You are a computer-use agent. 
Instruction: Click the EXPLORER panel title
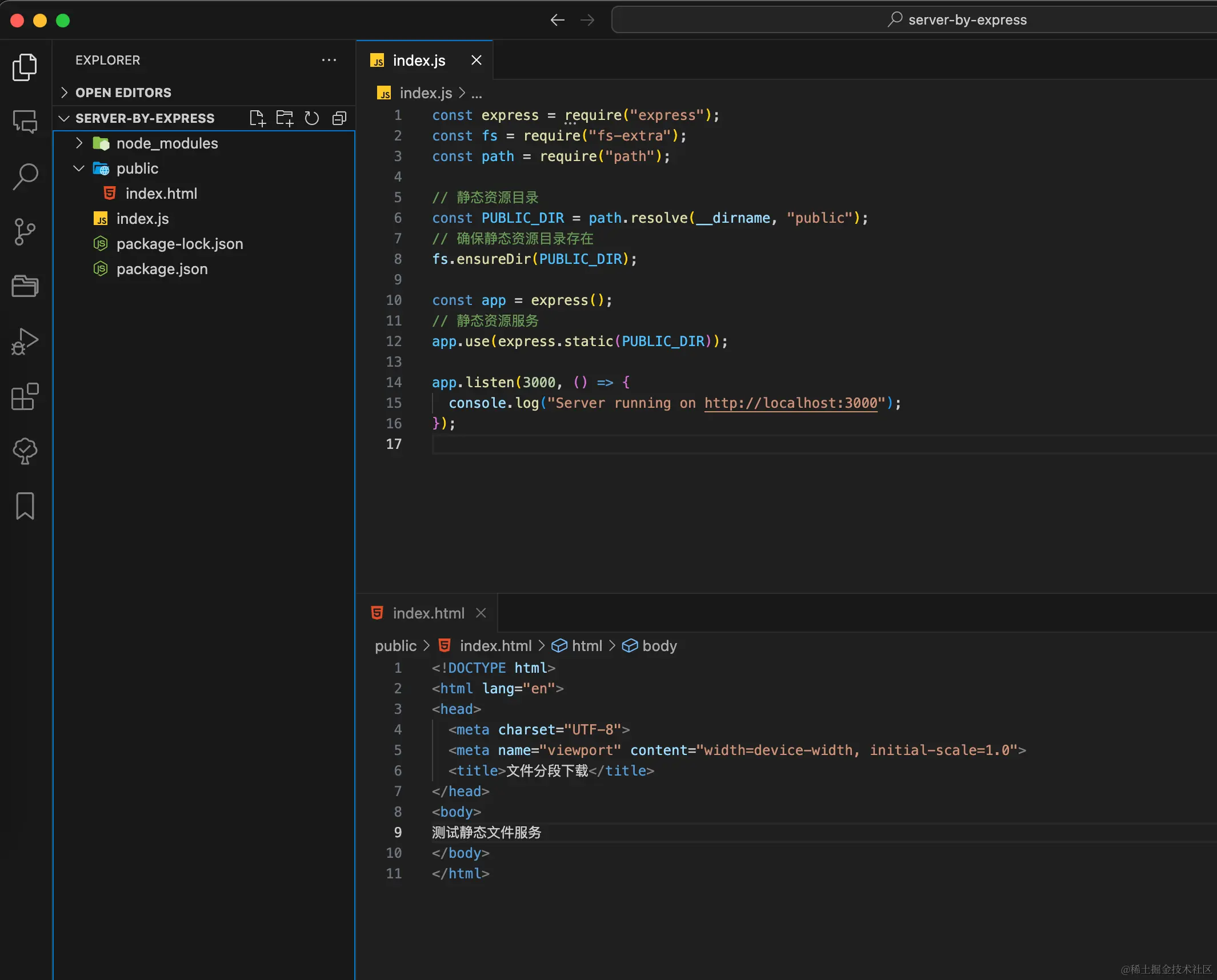107,60
